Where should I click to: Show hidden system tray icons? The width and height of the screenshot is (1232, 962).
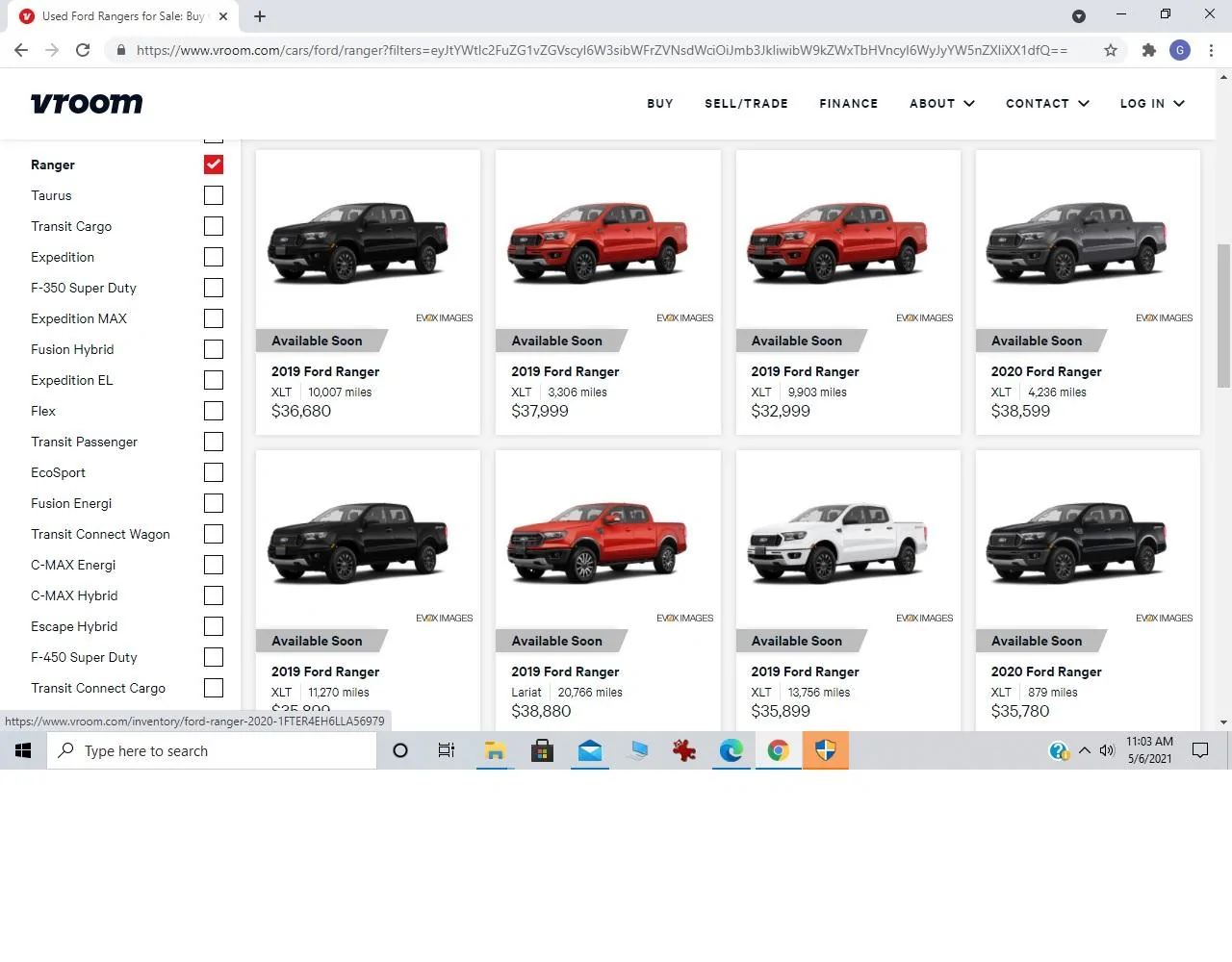click(1084, 750)
